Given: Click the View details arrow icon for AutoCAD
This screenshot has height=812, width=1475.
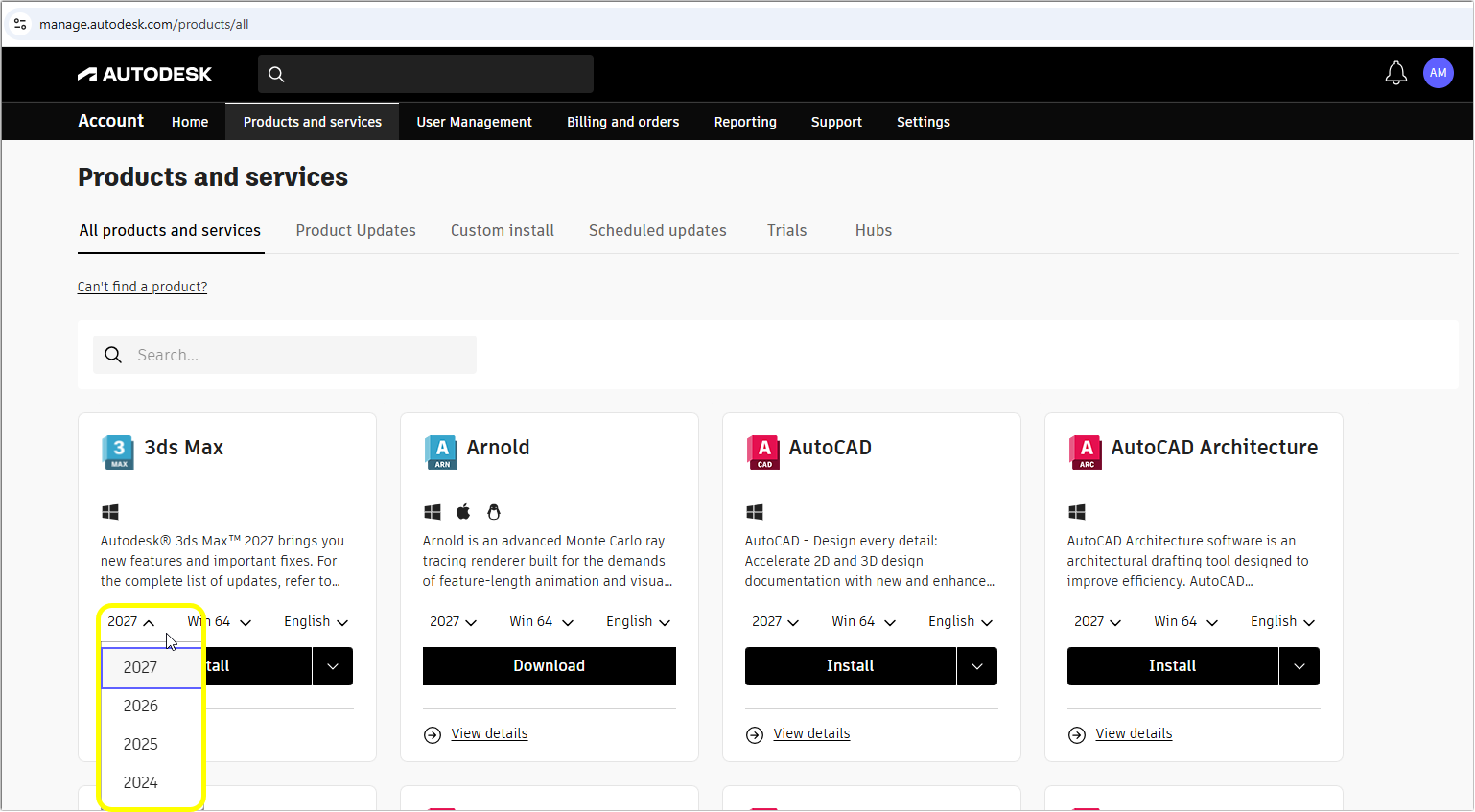Looking at the screenshot, I should (755, 734).
